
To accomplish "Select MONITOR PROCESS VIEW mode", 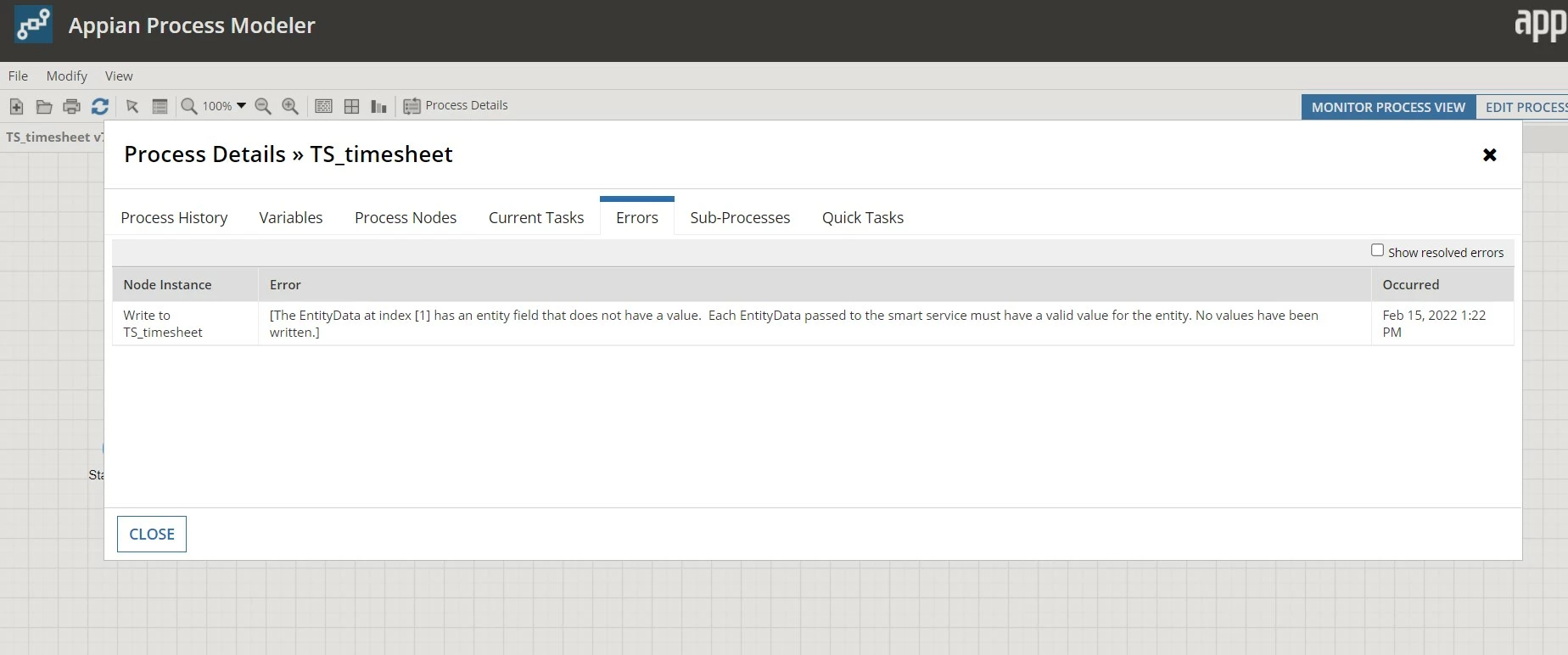I will tap(1388, 107).
